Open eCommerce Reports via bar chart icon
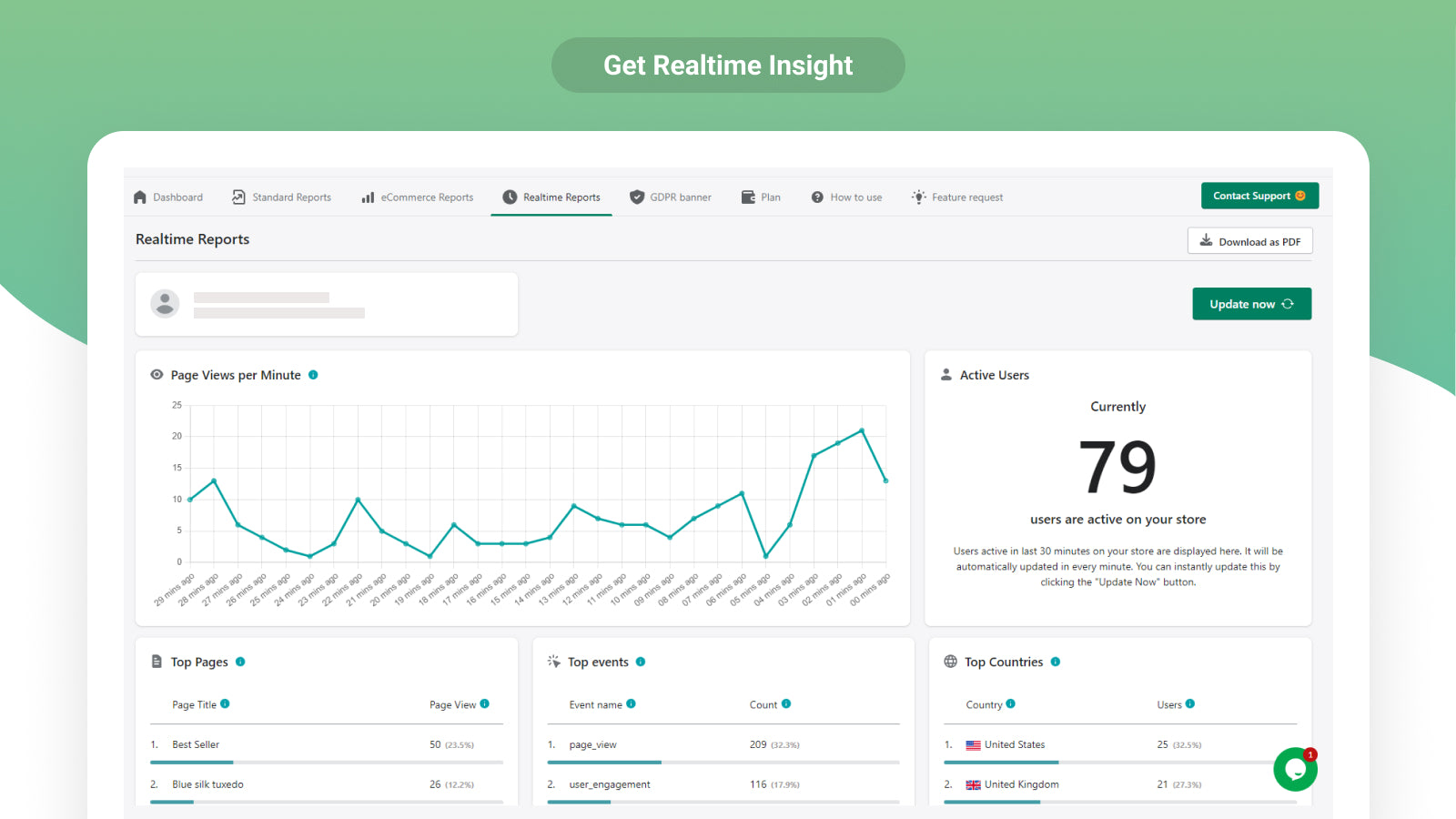This screenshot has width=1456, height=819. tap(368, 197)
